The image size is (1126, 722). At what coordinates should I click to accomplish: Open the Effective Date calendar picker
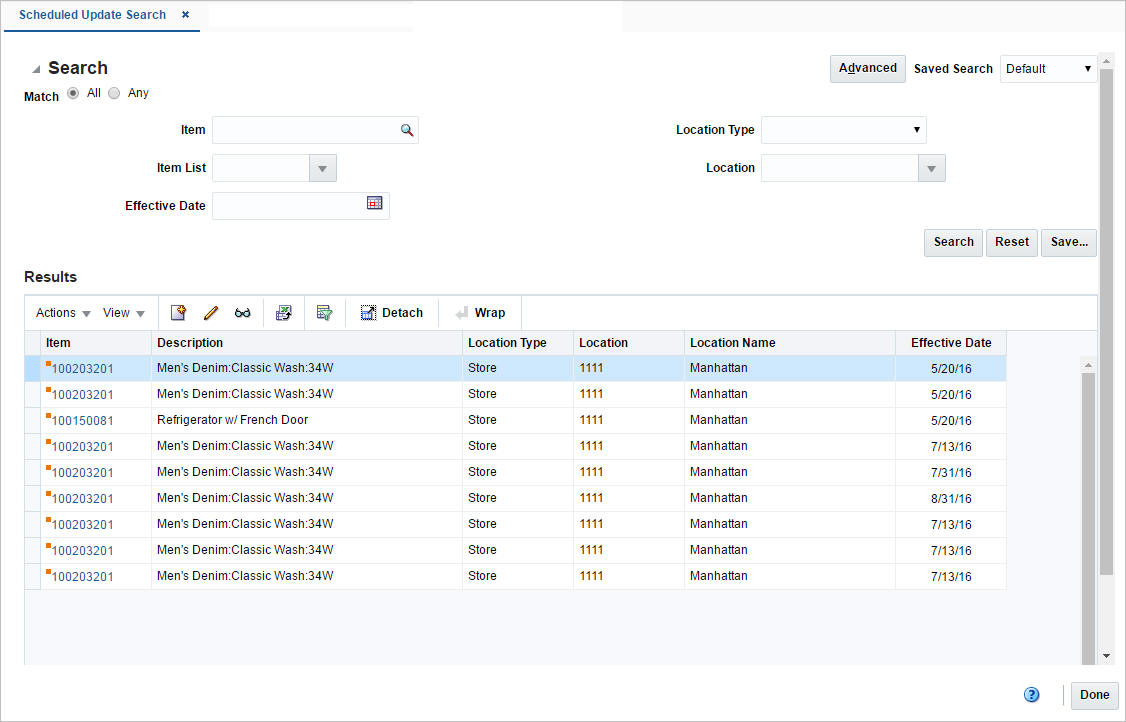pyautogui.click(x=374, y=202)
